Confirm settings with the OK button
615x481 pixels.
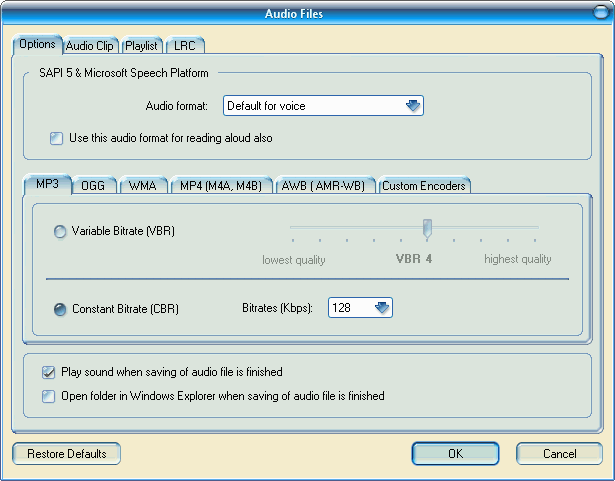[455, 454]
